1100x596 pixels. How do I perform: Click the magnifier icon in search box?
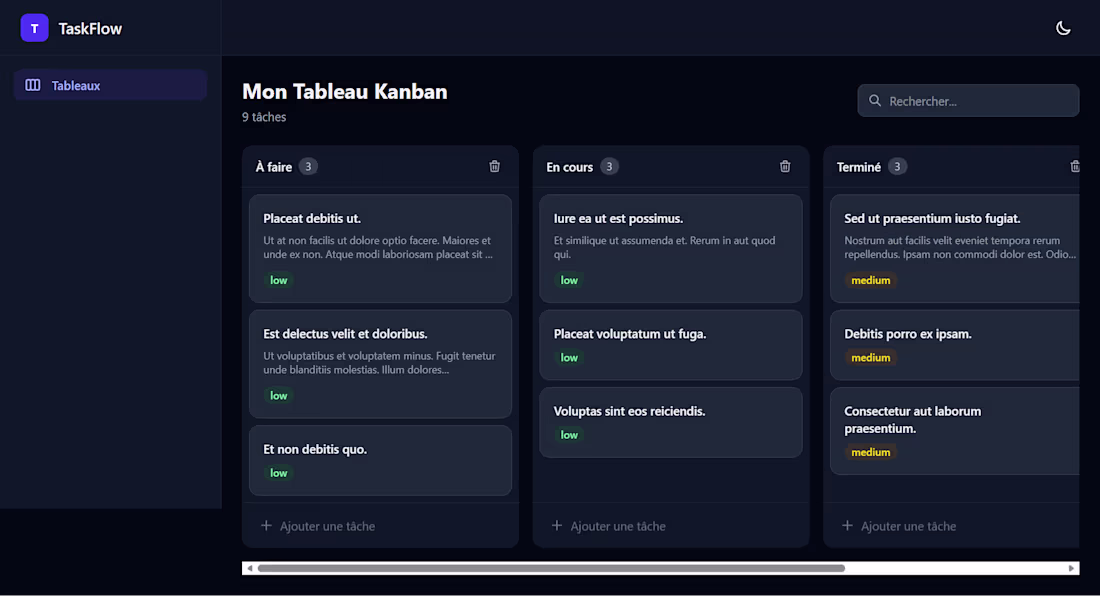point(875,101)
